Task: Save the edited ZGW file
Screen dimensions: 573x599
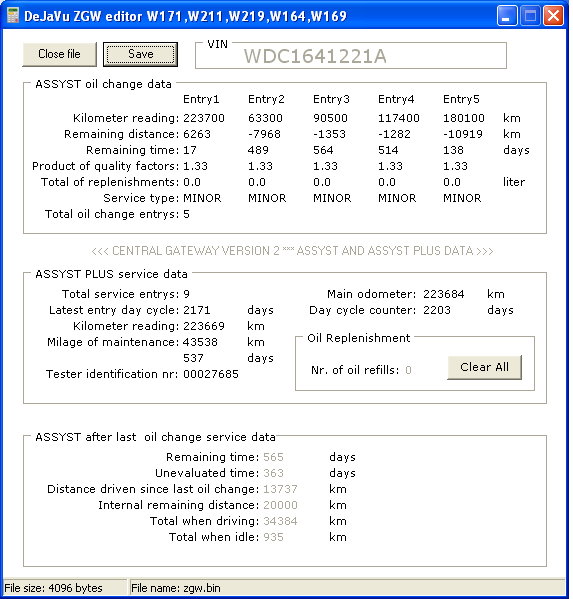Action: 140,54
